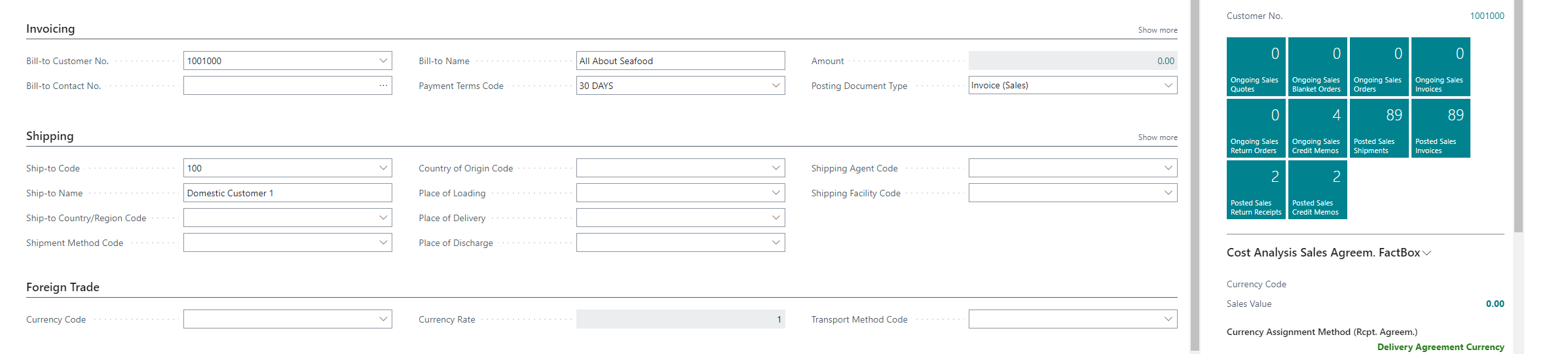Open the Ongoing Sales Return Orders tile
This screenshot has width=1568, height=354.
tap(1256, 128)
